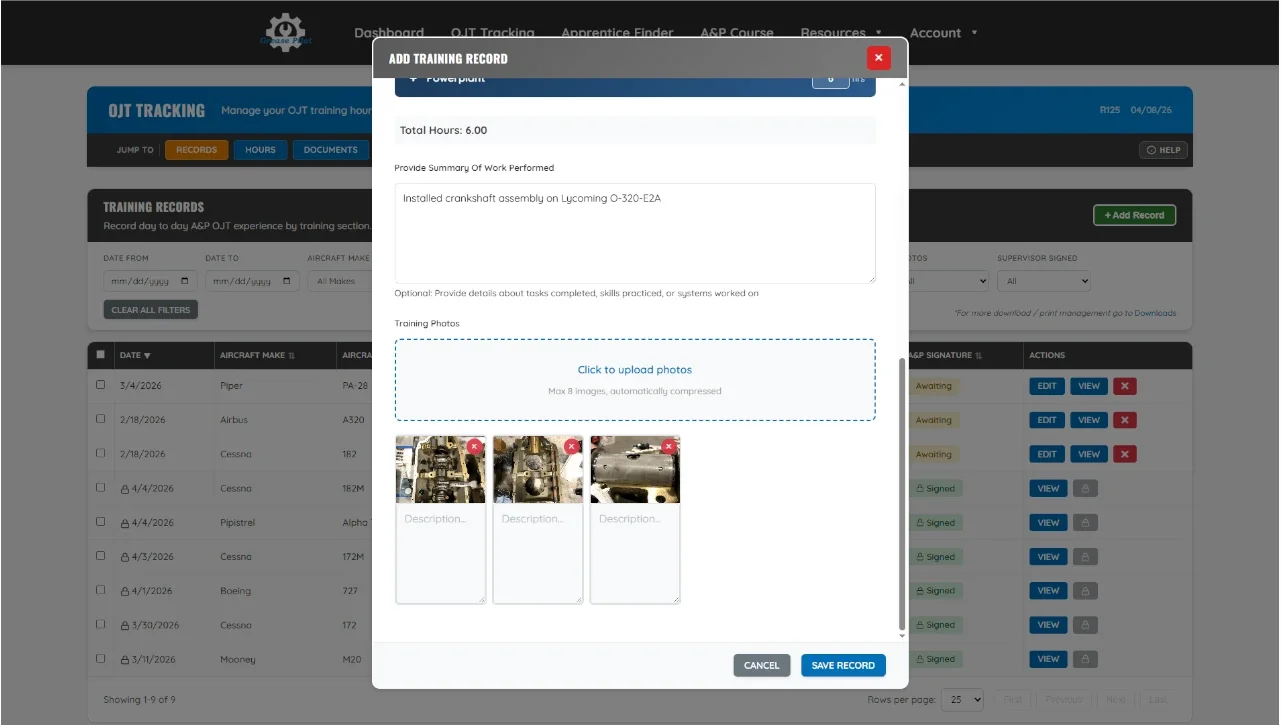Open the Rows per page dropdown
Viewport: 1281px width, 725px height.
tap(961, 699)
